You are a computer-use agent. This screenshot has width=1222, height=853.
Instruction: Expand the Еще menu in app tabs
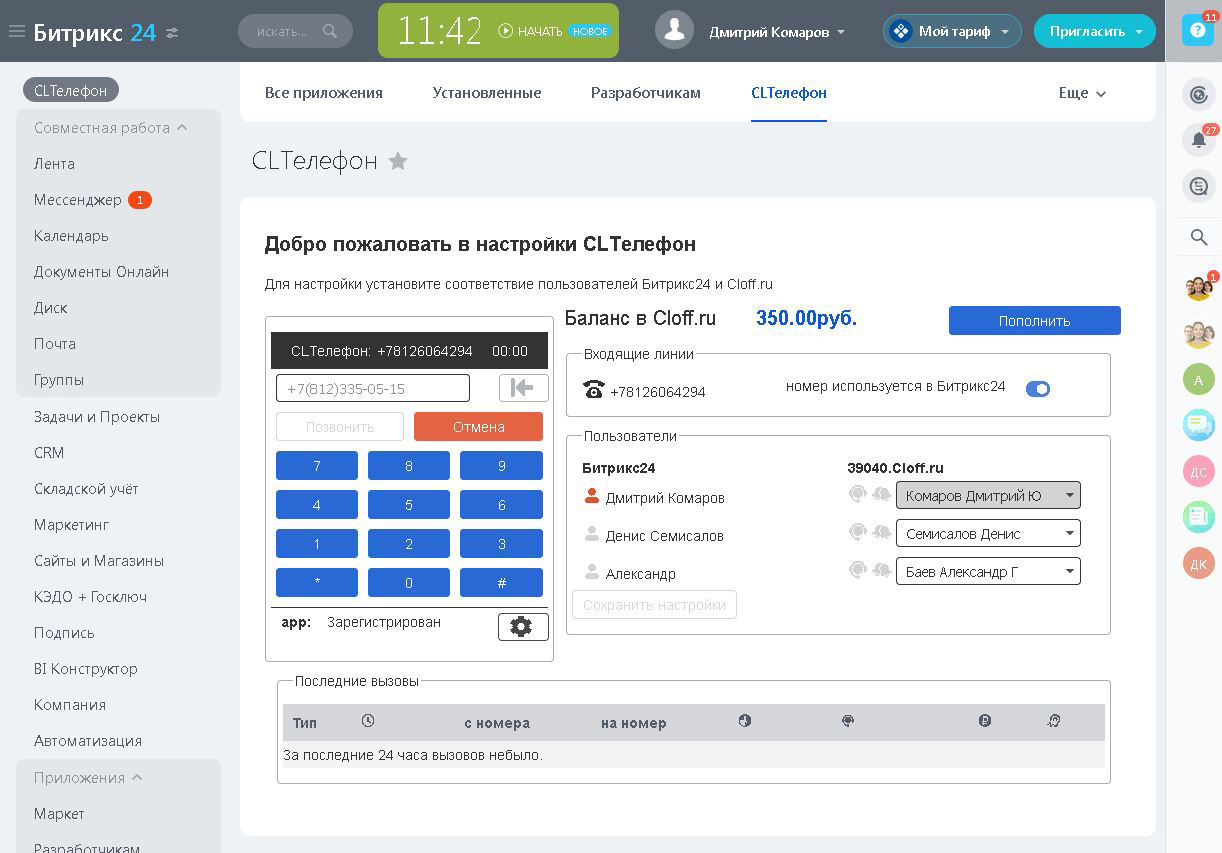[1082, 93]
